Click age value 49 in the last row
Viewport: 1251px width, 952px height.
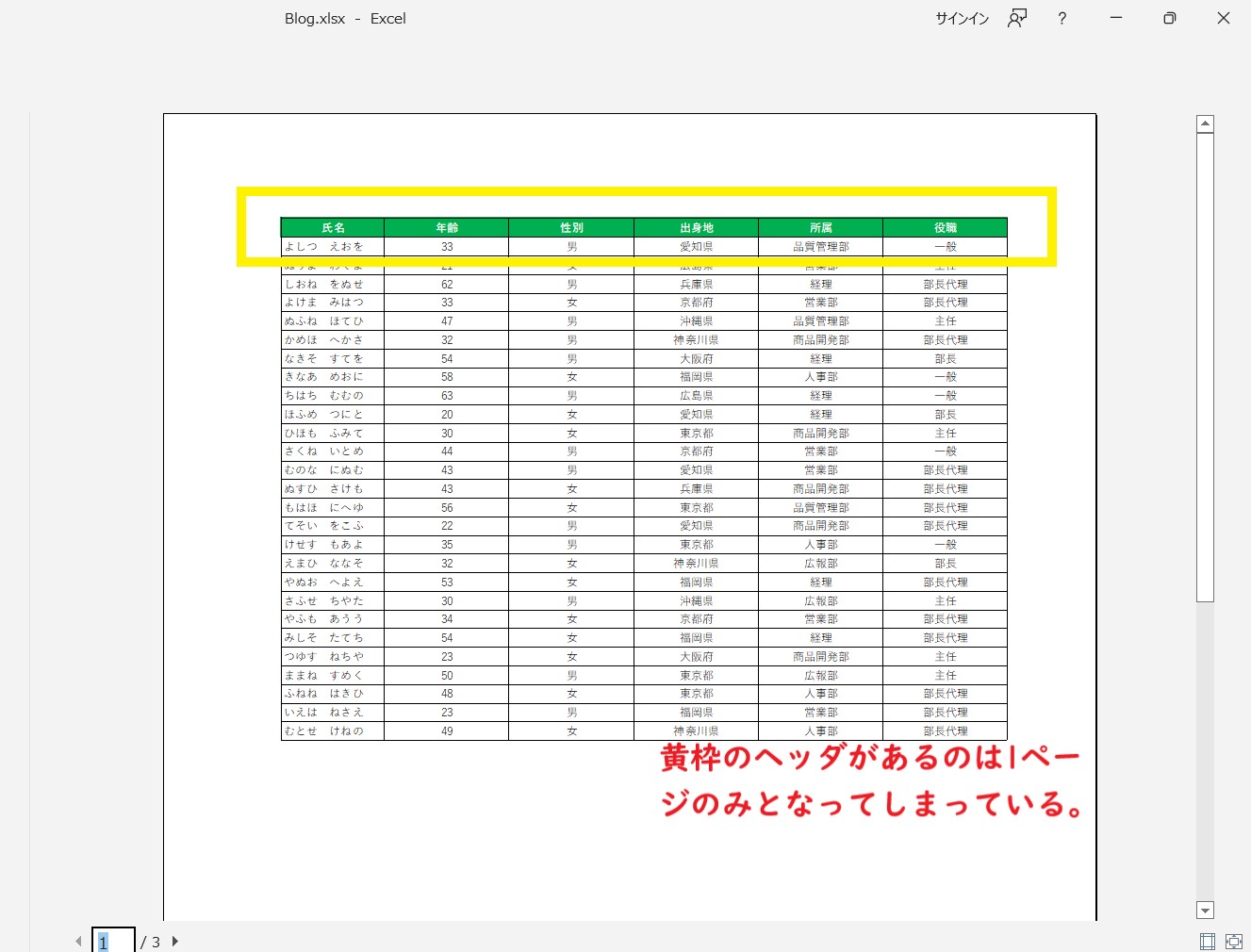click(447, 731)
